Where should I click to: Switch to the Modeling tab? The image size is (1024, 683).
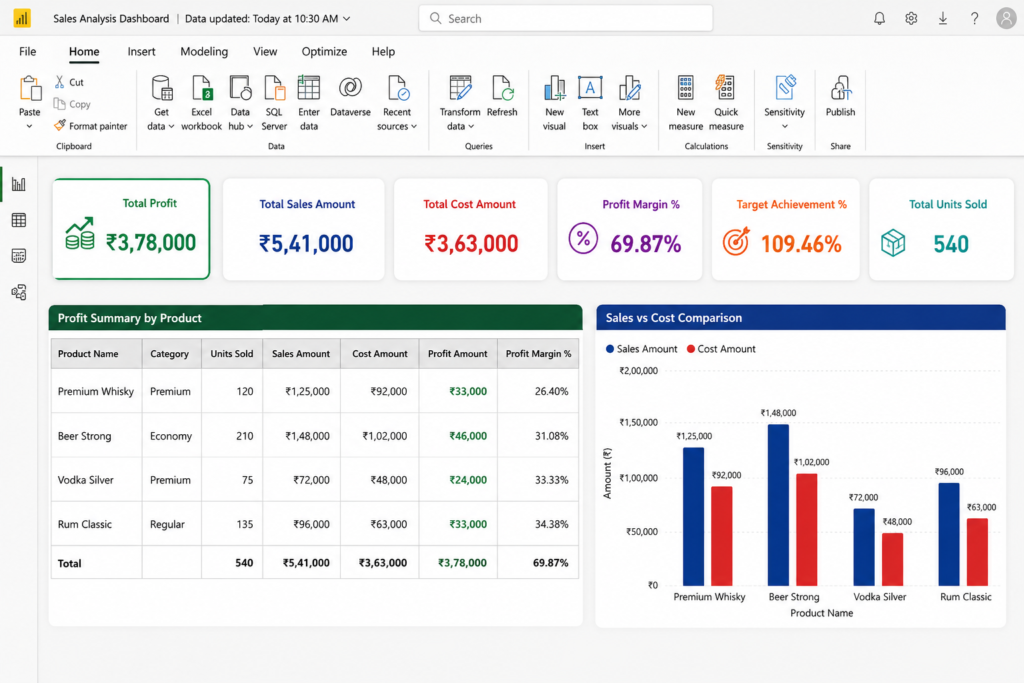[204, 52]
